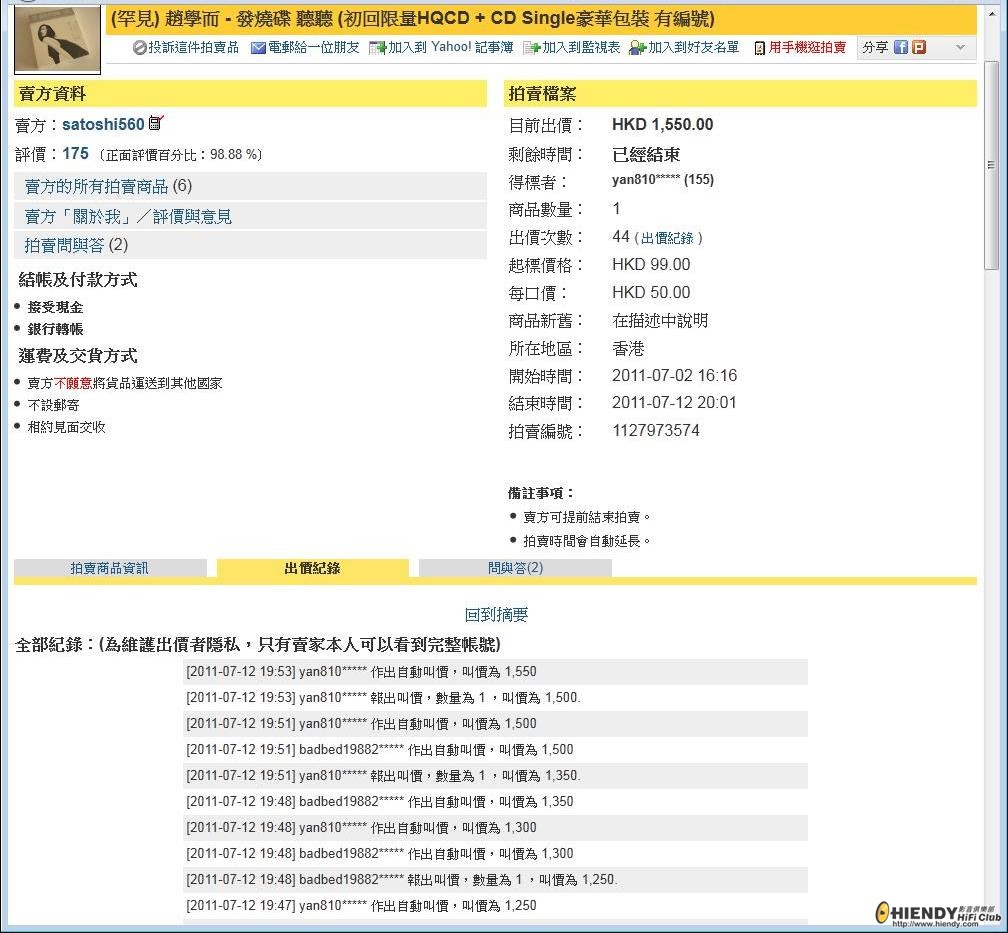Select the highlighted 出價紀錄 tab
The image size is (1008, 933).
tap(311, 567)
